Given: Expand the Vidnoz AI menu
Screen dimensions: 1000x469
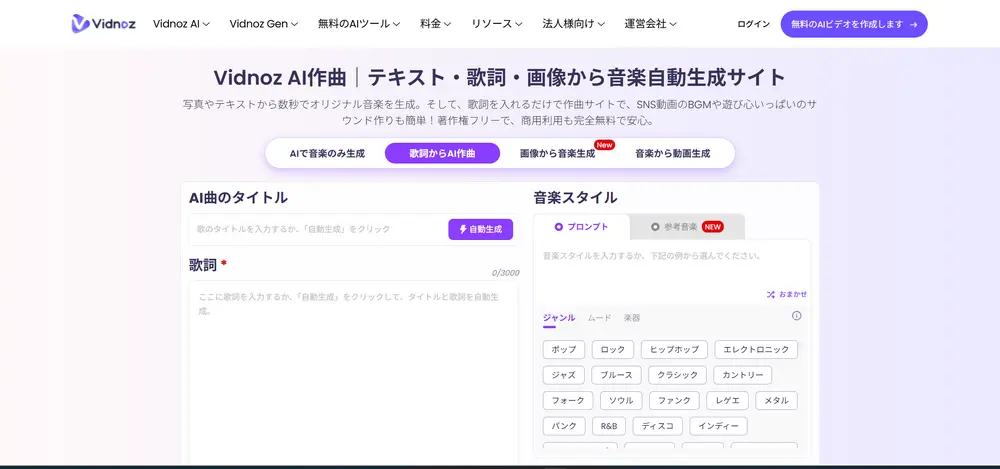Looking at the screenshot, I should [181, 24].
